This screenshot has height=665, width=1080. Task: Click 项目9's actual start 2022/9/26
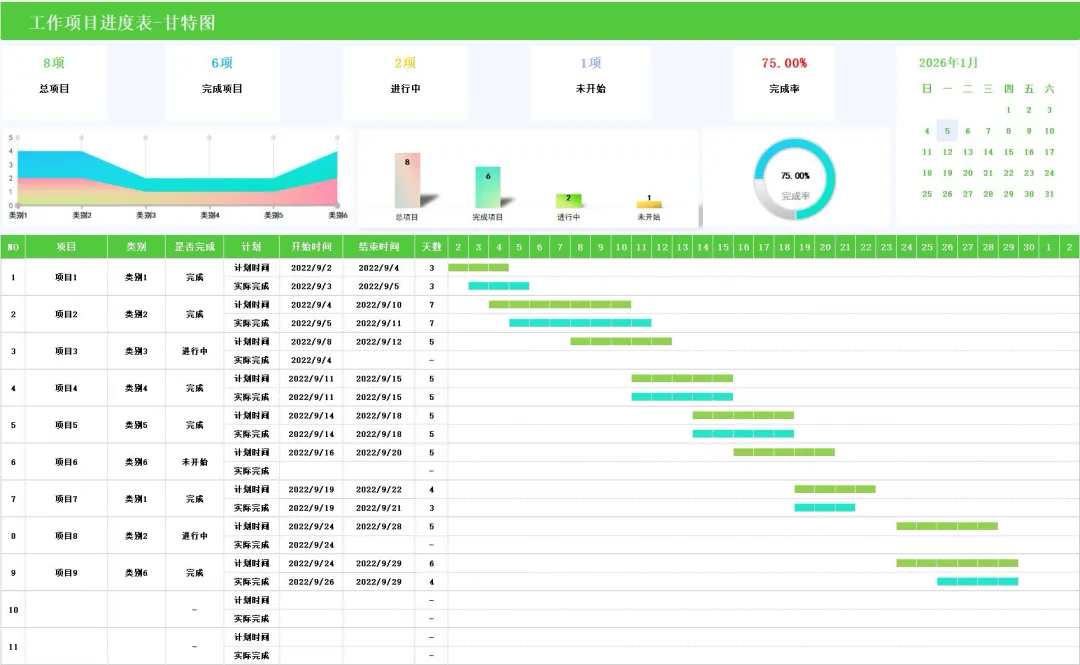click(x=311, y=582)
